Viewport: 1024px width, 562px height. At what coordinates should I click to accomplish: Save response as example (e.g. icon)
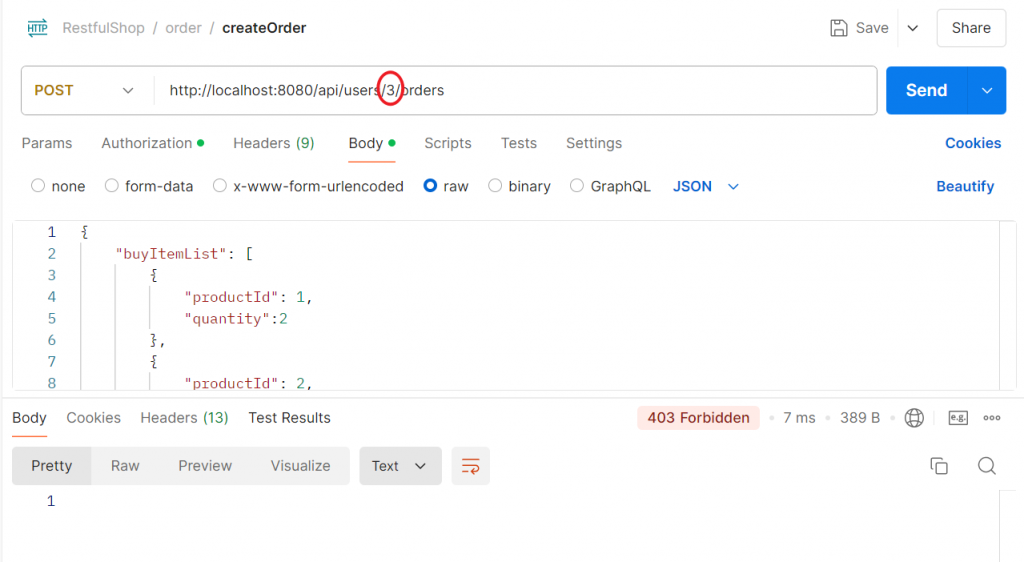[958, 418]
